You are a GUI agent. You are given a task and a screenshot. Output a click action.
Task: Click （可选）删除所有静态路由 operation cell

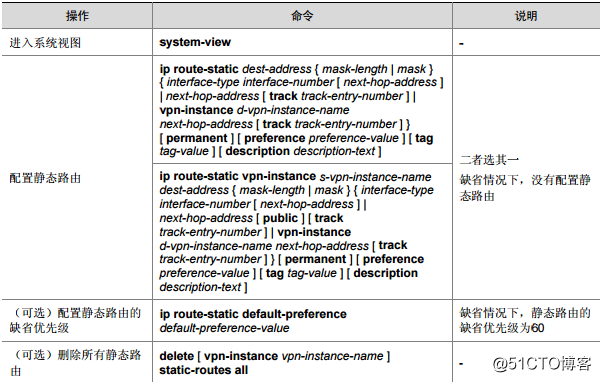(x=76, y=362)
